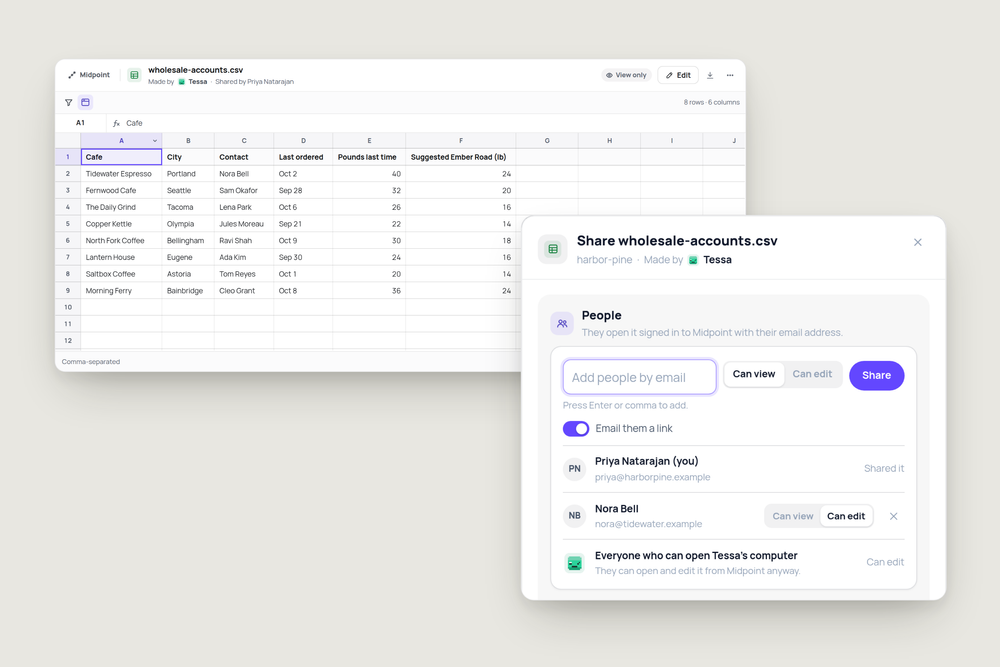Click the Comma-separated status text
This screenshot has width=1000, height=667.
point(91,362)
